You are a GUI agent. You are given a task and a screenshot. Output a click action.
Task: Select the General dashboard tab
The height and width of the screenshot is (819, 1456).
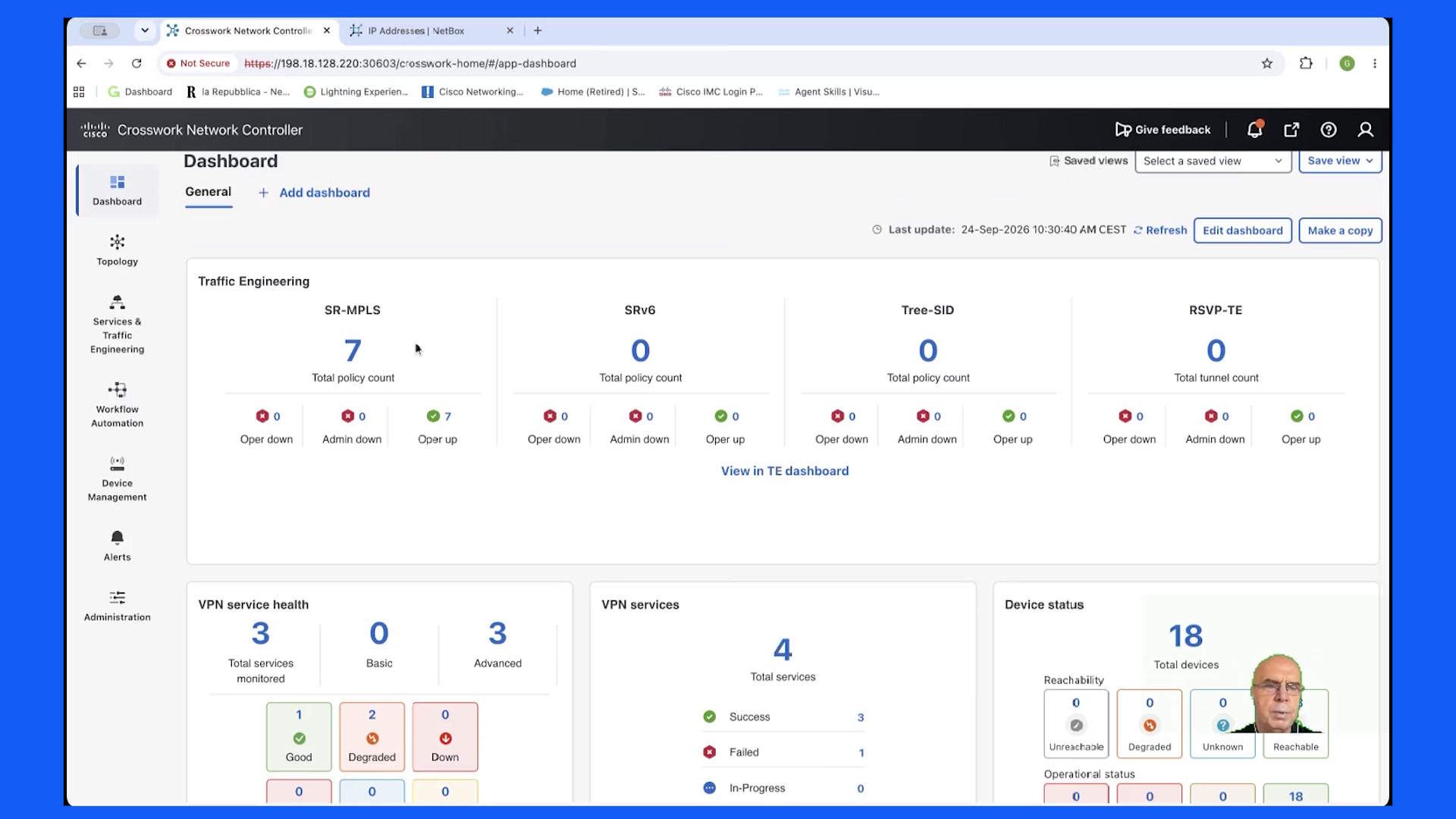pyautogui.click(x=208, y=192)
